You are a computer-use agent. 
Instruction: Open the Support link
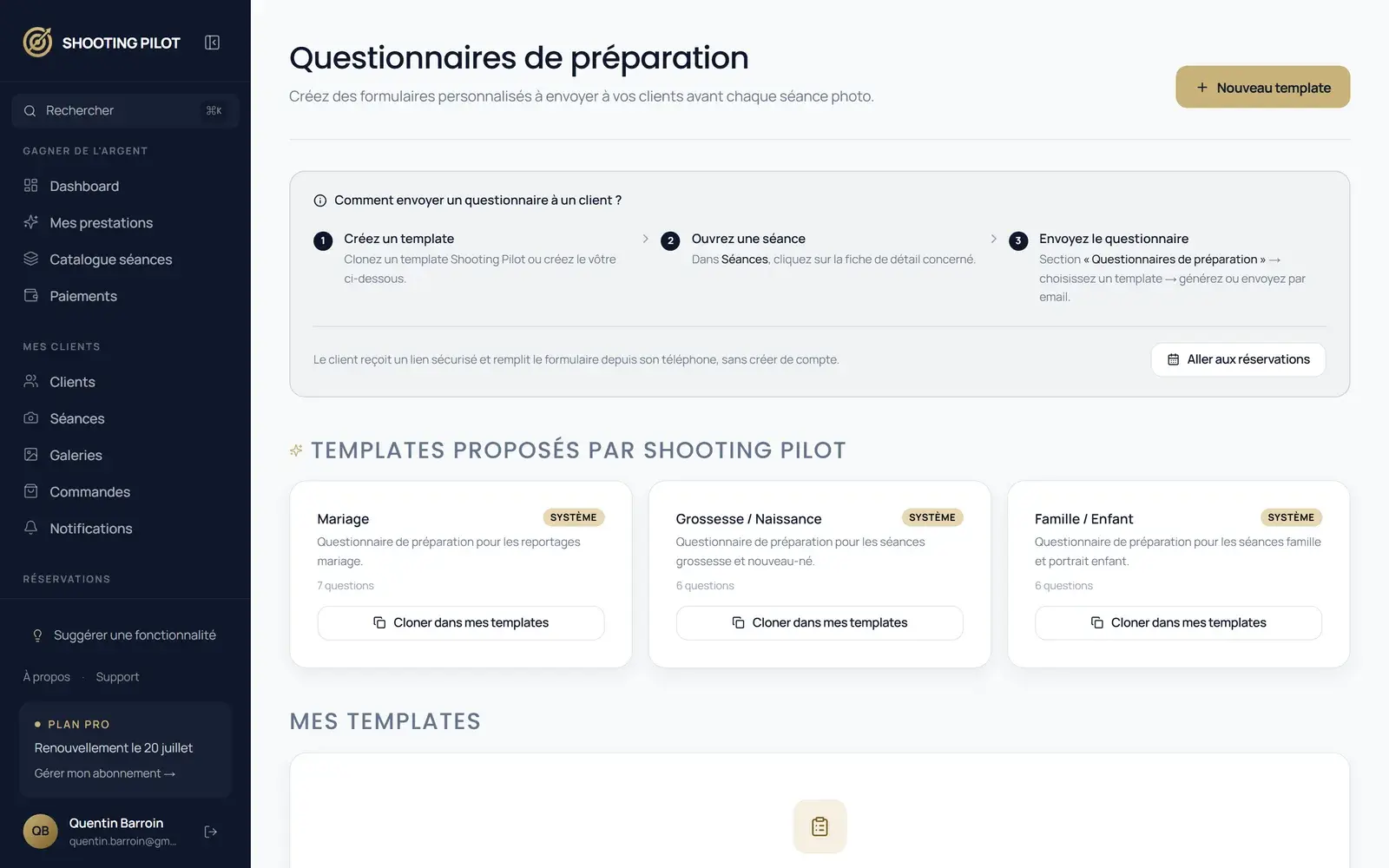(117, 677)
